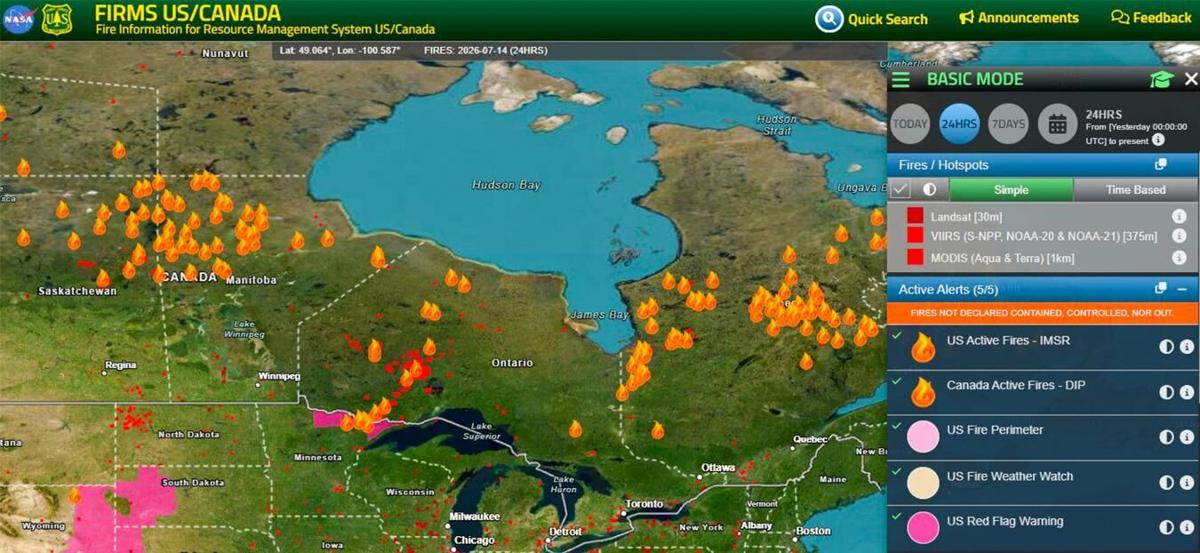Close the BASIC MODE panel
1200x553 pixels.
point(1190,79)
